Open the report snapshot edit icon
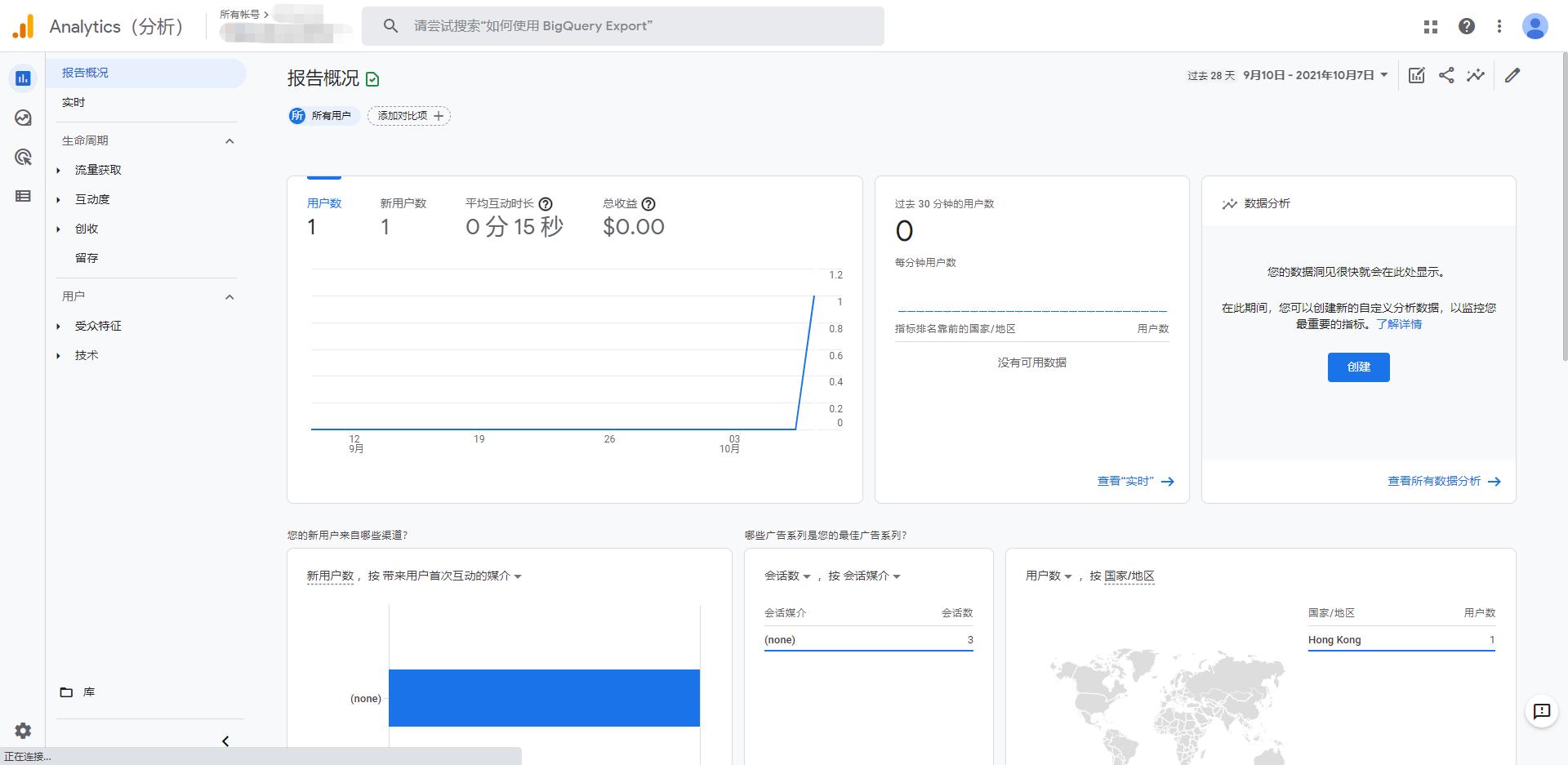 (1416, 75)
